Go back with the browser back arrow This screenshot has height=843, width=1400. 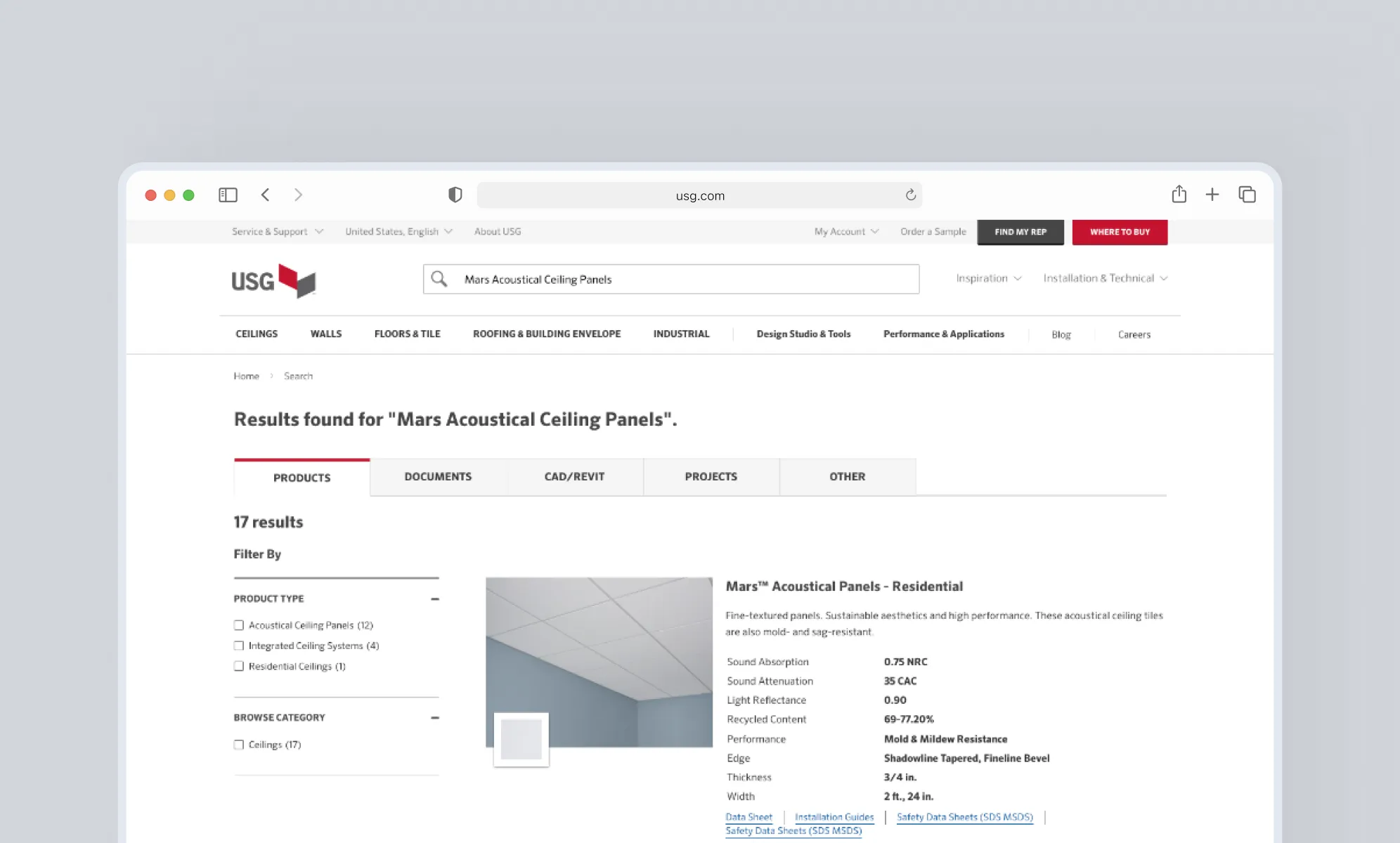click(265, 195)
